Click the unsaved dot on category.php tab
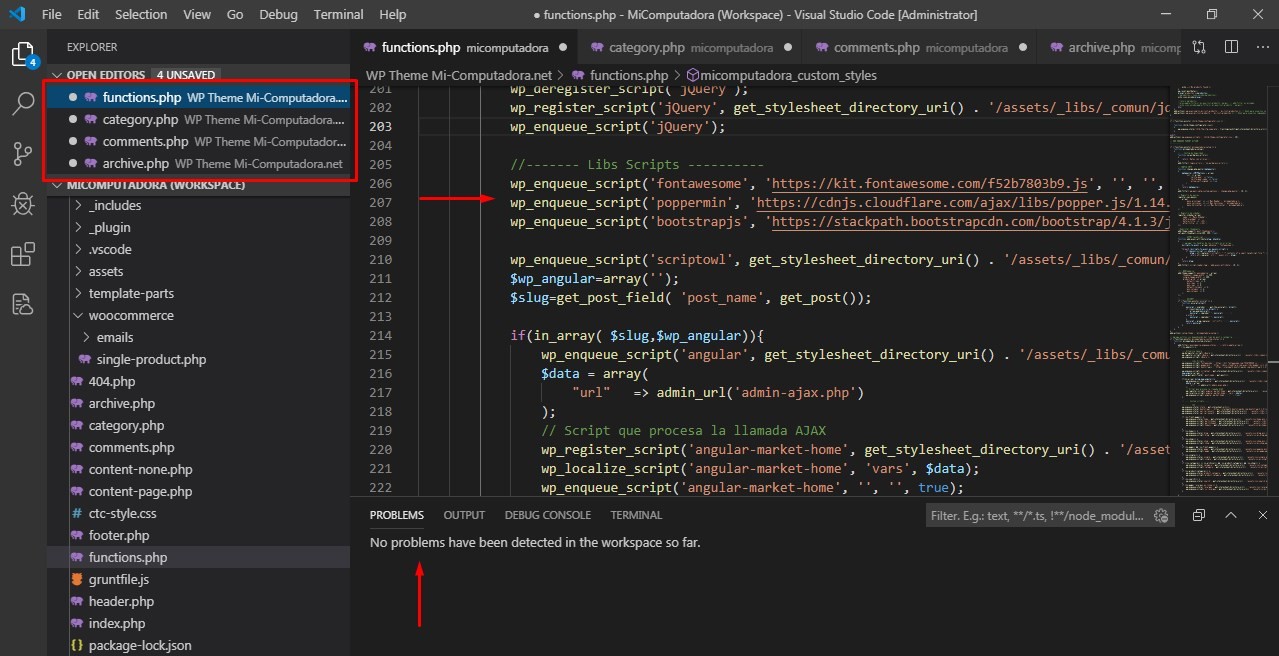 coord(789,47)
